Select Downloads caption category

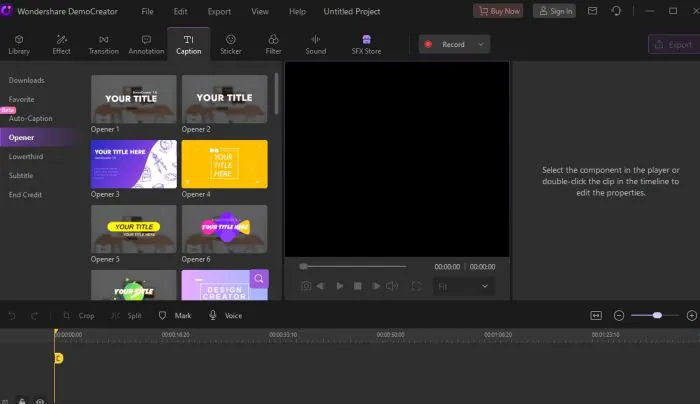point(26,80)
